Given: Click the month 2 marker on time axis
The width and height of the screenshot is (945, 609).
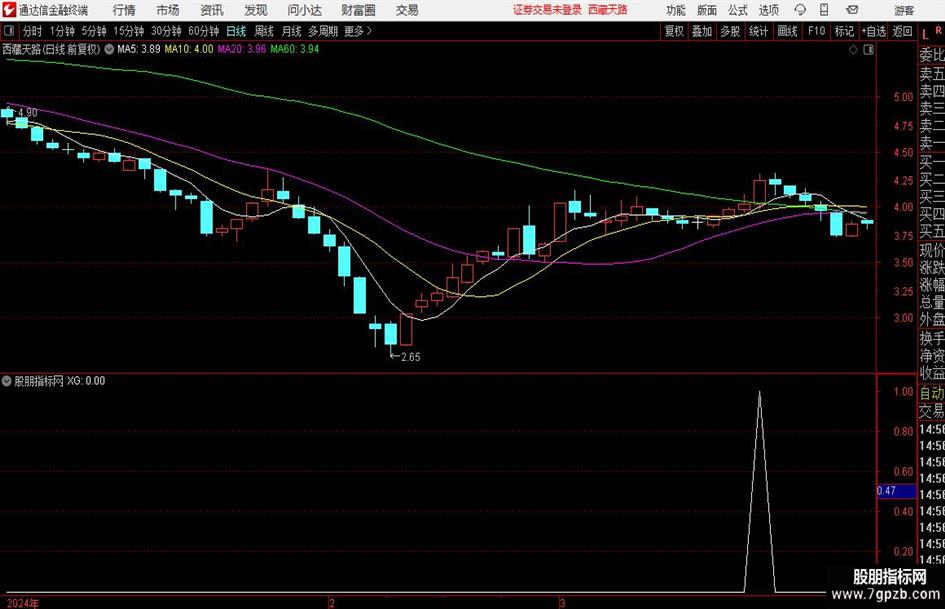Looking at the screenshot, I should tap(331, 603).
